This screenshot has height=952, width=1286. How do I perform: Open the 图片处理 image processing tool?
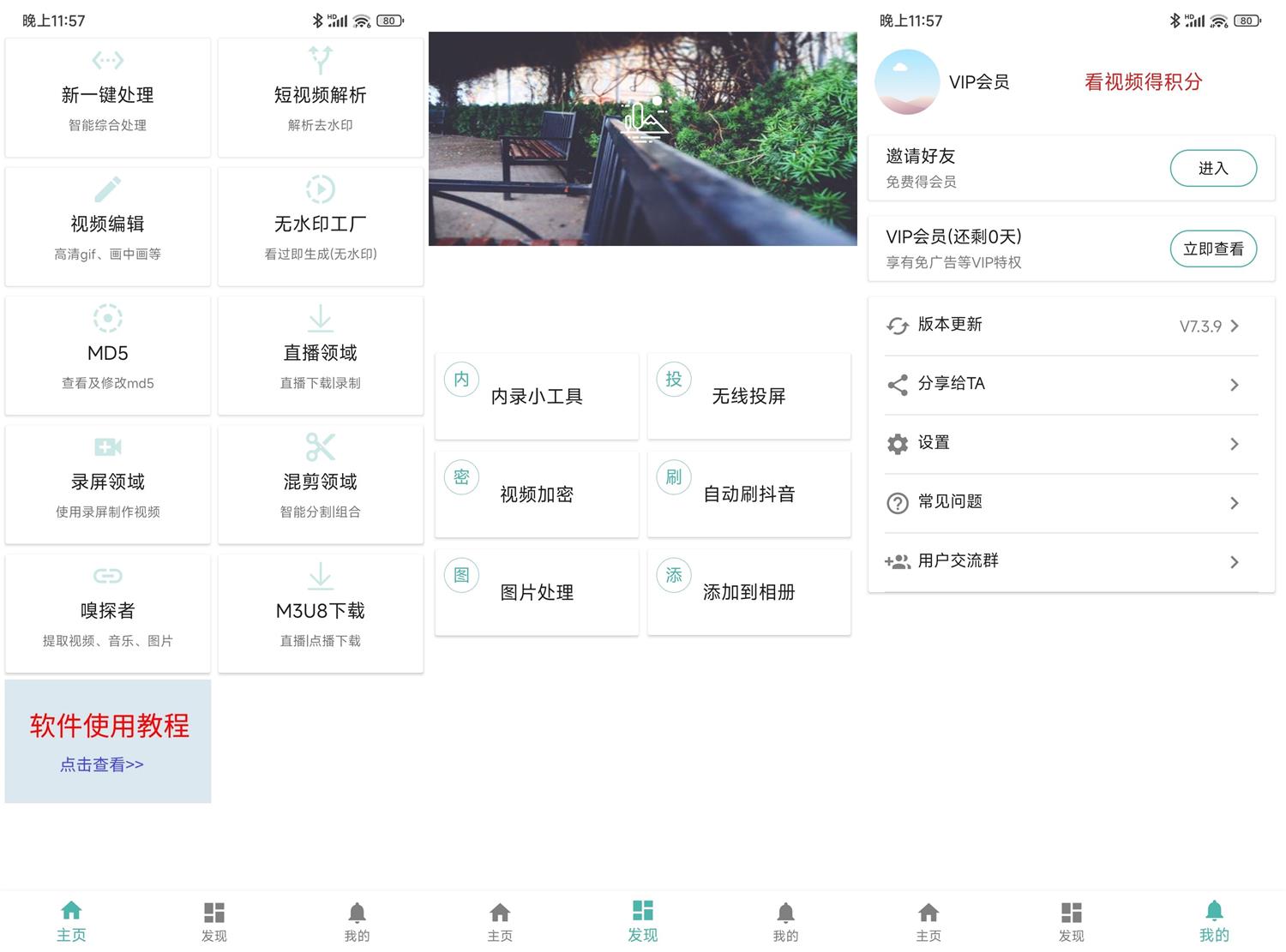point(536,591)
